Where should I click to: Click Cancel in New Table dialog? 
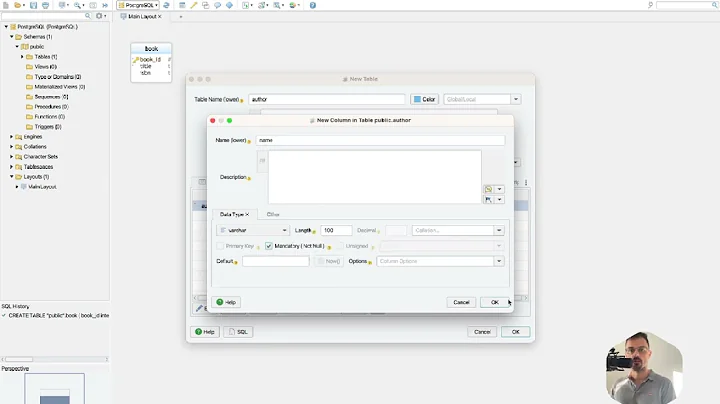tap(482, 331)
